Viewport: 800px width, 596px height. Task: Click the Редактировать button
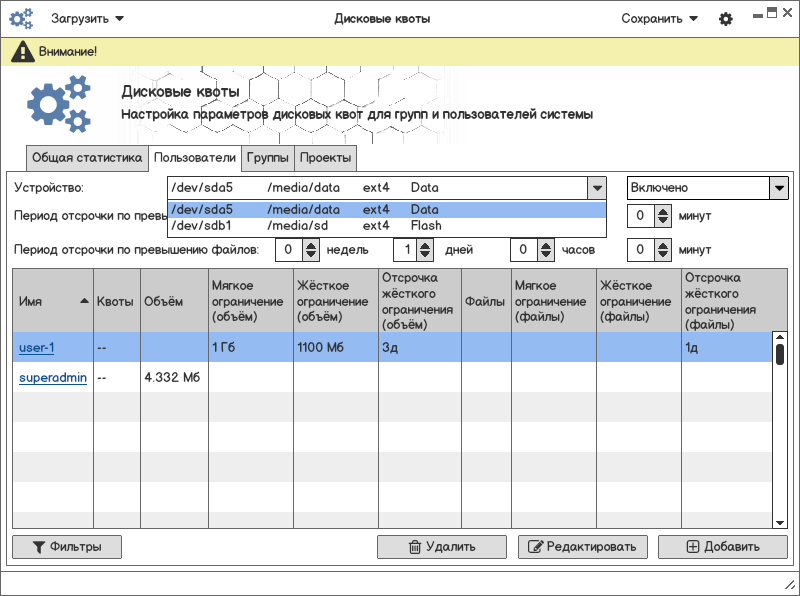coord(583,547)
